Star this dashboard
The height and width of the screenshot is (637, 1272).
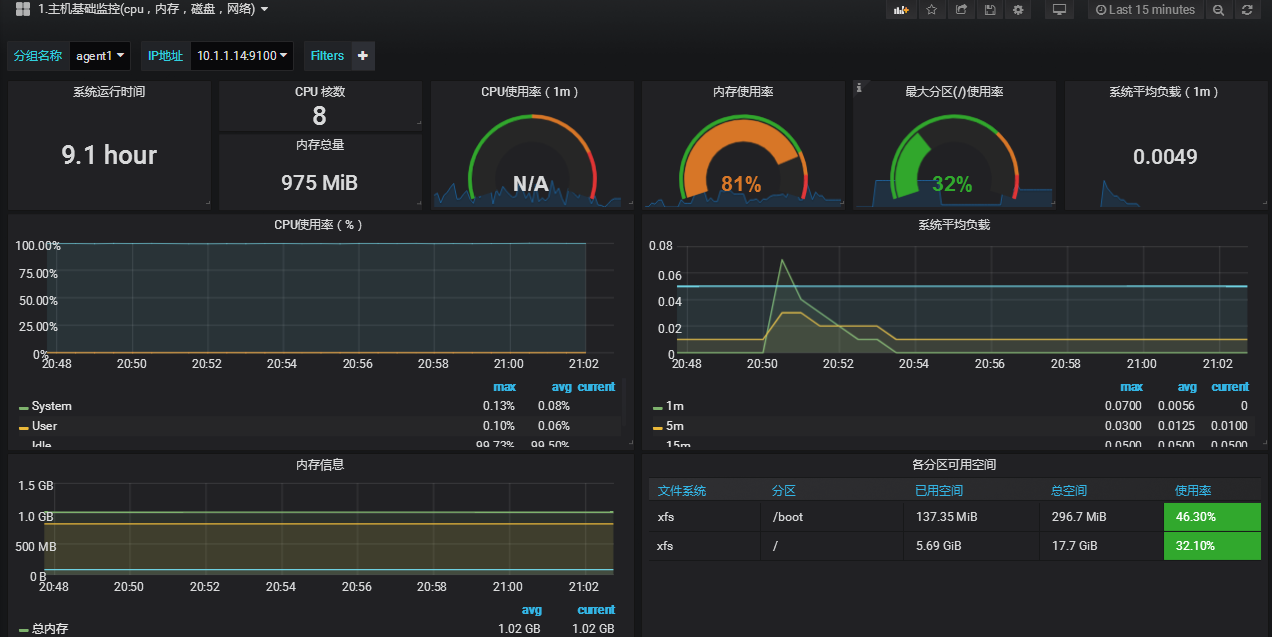pyautogui.click(x=931, y=10)
